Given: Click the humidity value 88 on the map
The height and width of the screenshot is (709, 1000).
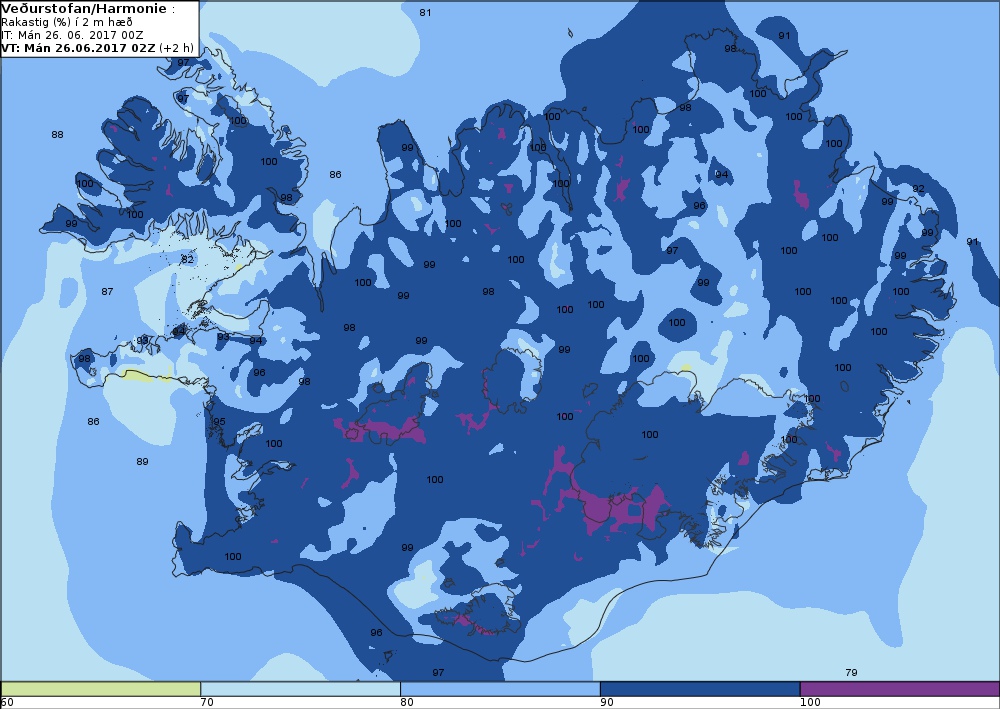Looking at the screenshot, I should pos(57,135).
